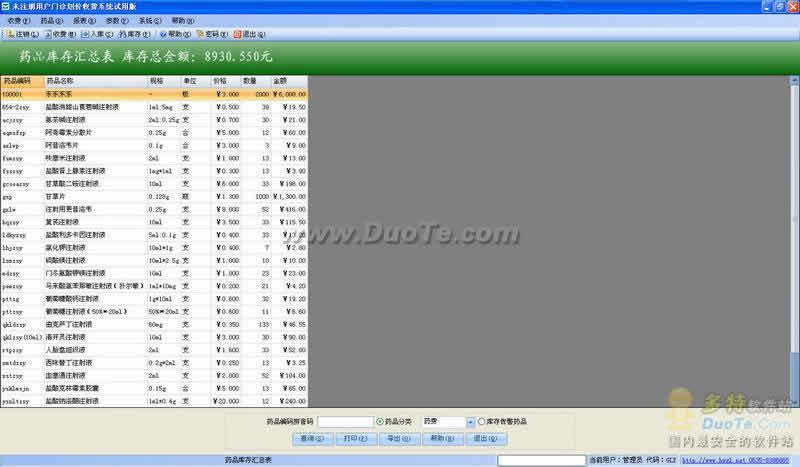Click the ¥416.00 amount cell
800x467 pixels.
(x=289, y=209)
